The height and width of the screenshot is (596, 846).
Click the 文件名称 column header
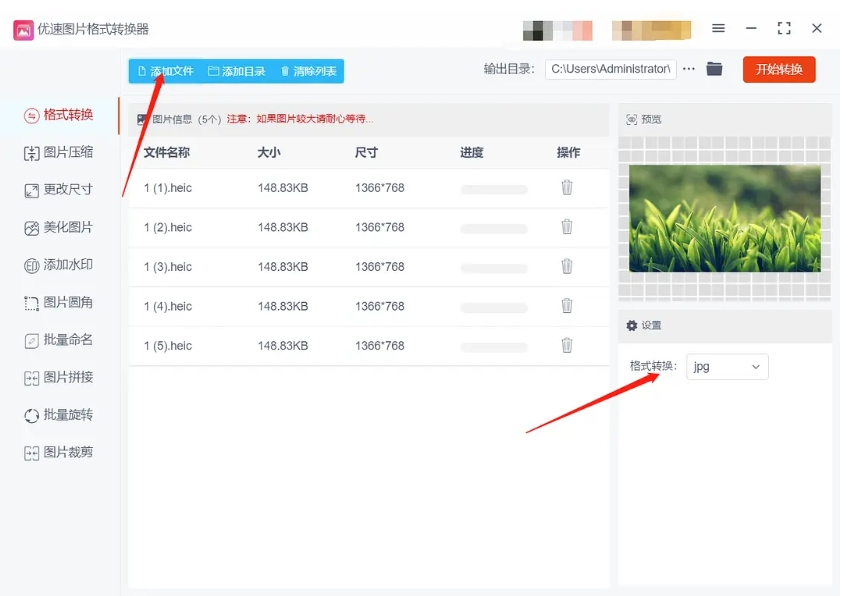(167, 153)
